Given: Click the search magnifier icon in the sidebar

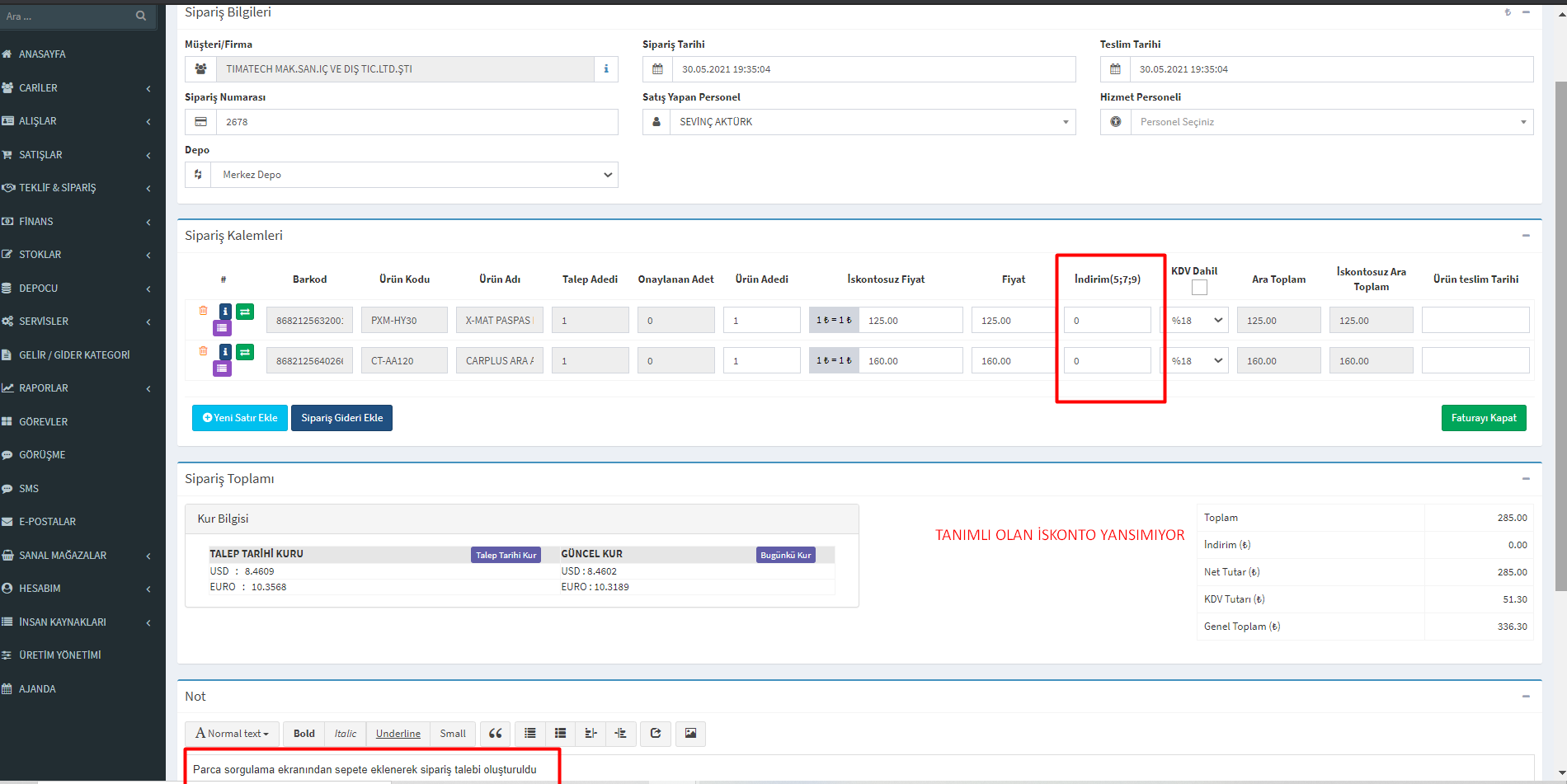Looking at the screenshot, I should point(141,16).
